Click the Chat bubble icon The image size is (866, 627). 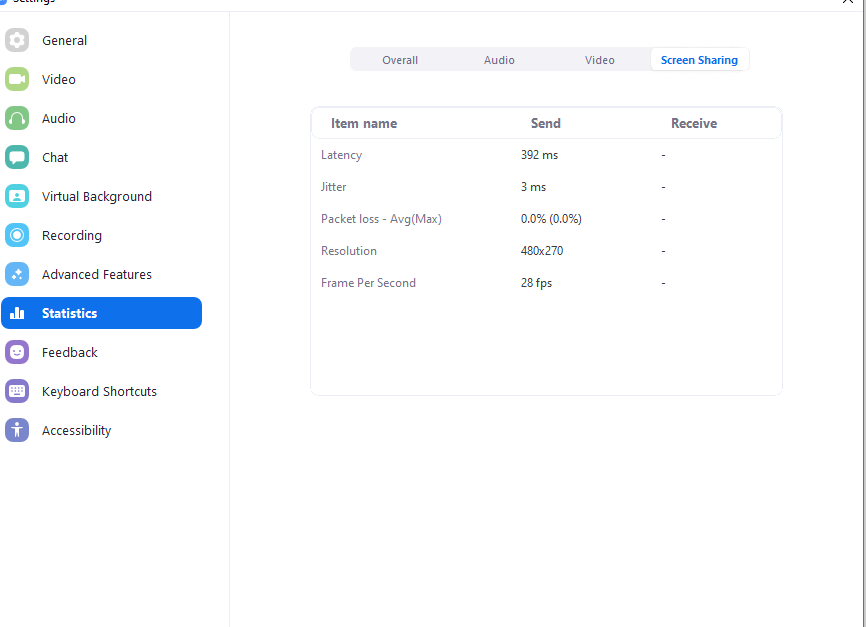click(x=17, y=157)
